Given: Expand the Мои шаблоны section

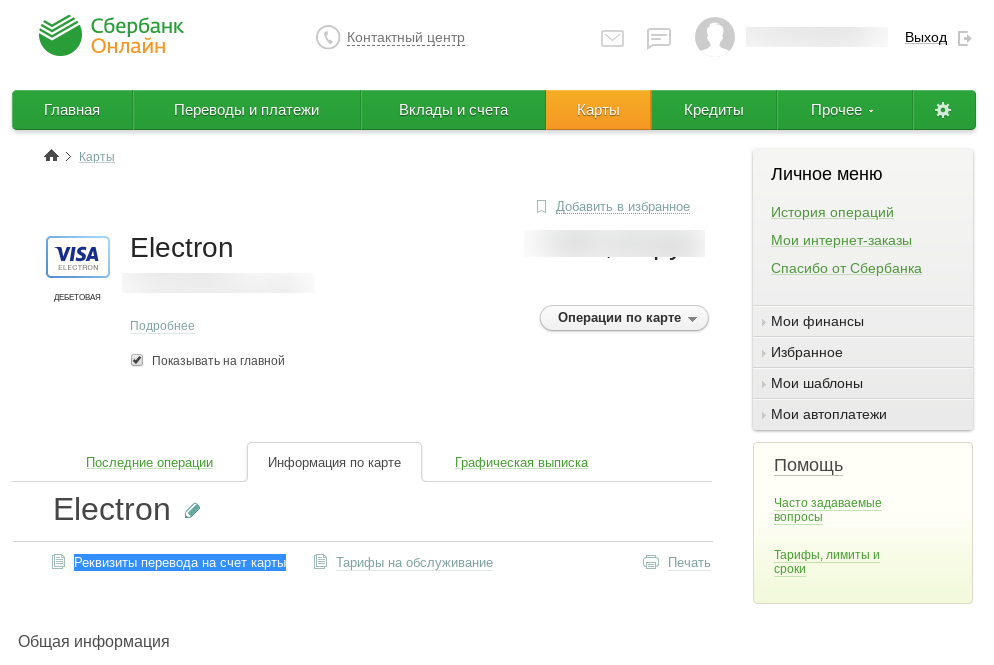Looking at the screenshot, I should (863, 384).
